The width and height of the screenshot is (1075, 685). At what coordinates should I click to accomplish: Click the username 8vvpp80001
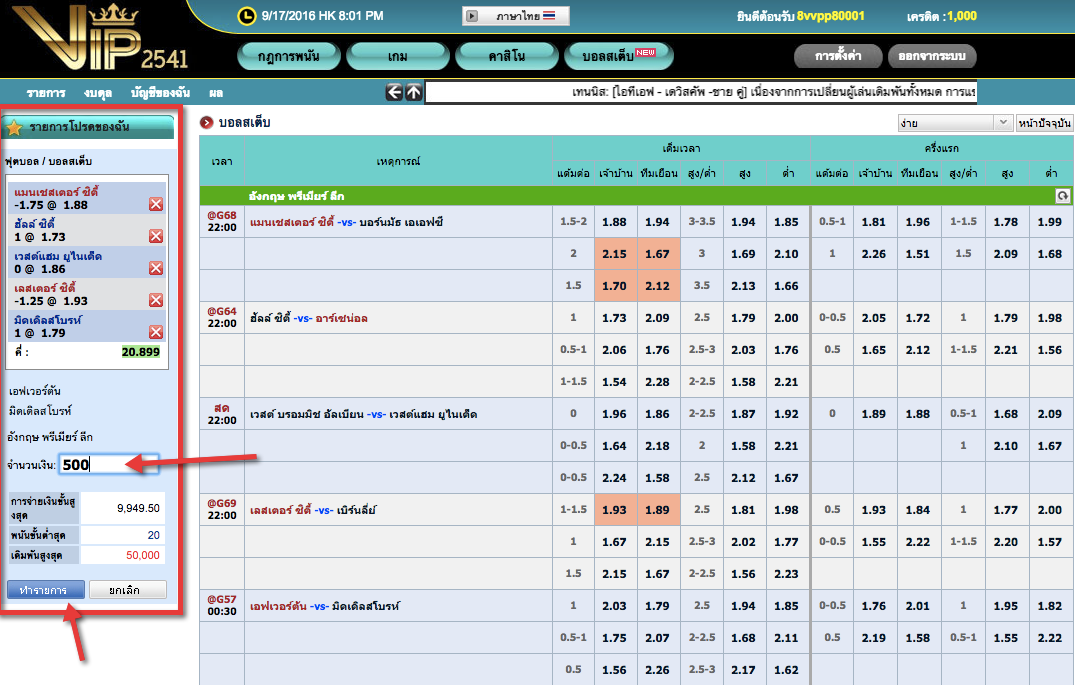pos(830,16)
